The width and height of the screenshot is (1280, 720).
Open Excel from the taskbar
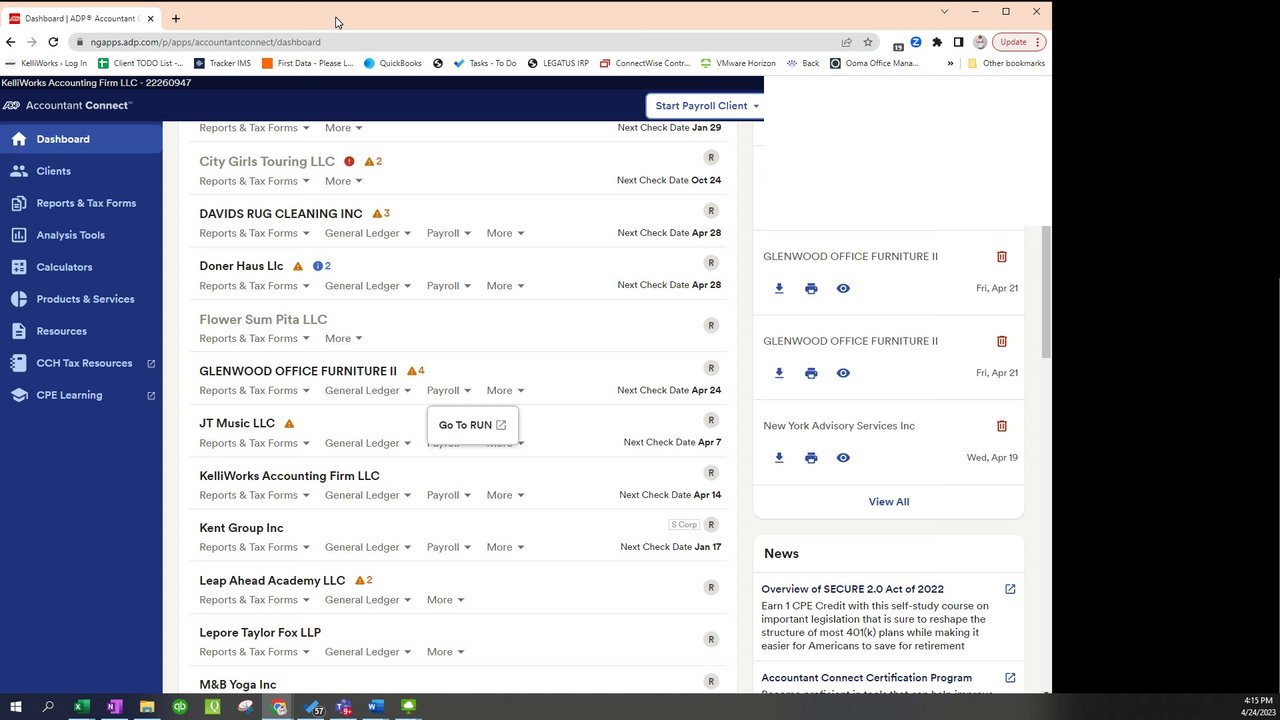coord(81,707)
